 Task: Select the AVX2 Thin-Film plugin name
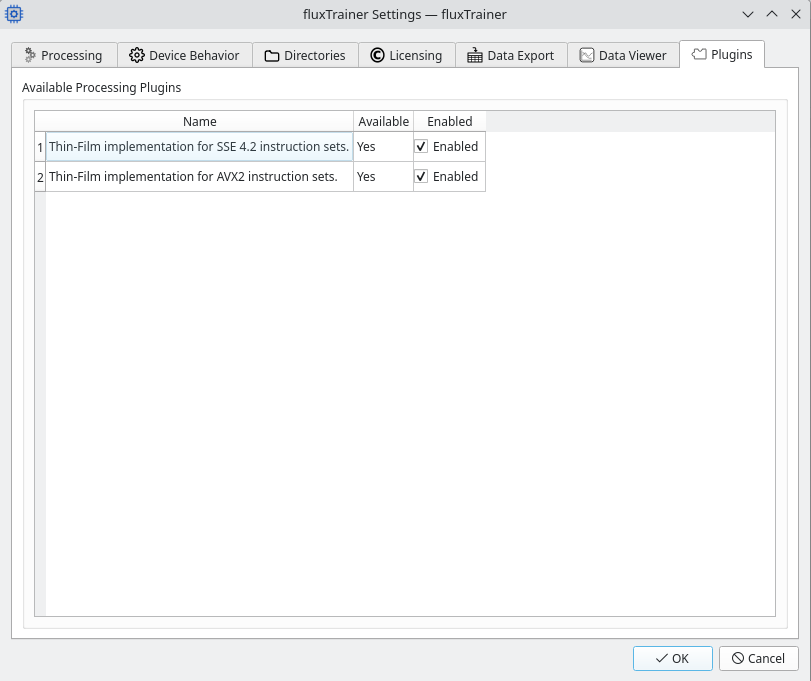click(x=200, y=176)
